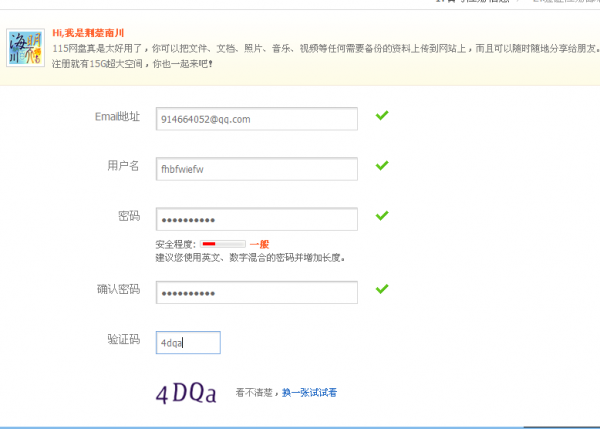Image resolution: width=600 pixels, height=429 pixels.
Task: Click the green checkmark next to password field
Action: pos(382,215)
